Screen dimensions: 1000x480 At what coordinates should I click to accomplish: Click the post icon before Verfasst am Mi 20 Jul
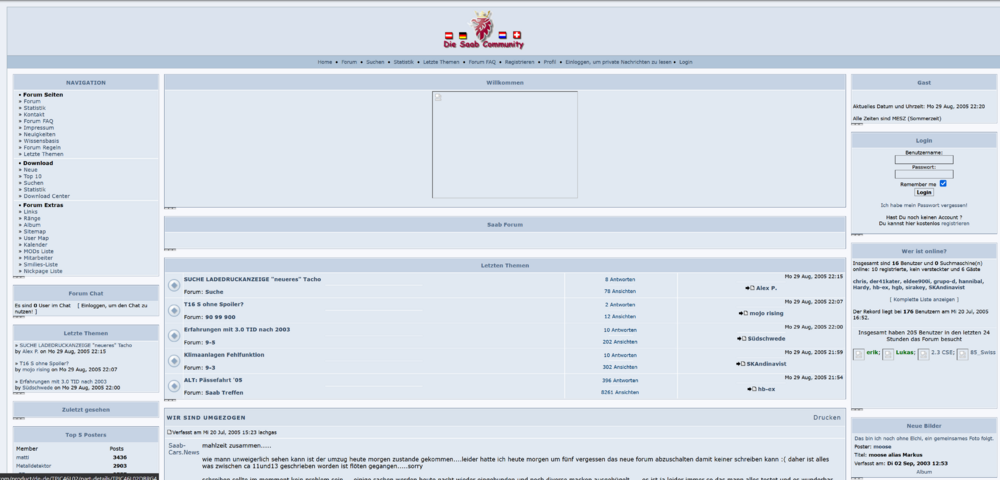point(169,432)
